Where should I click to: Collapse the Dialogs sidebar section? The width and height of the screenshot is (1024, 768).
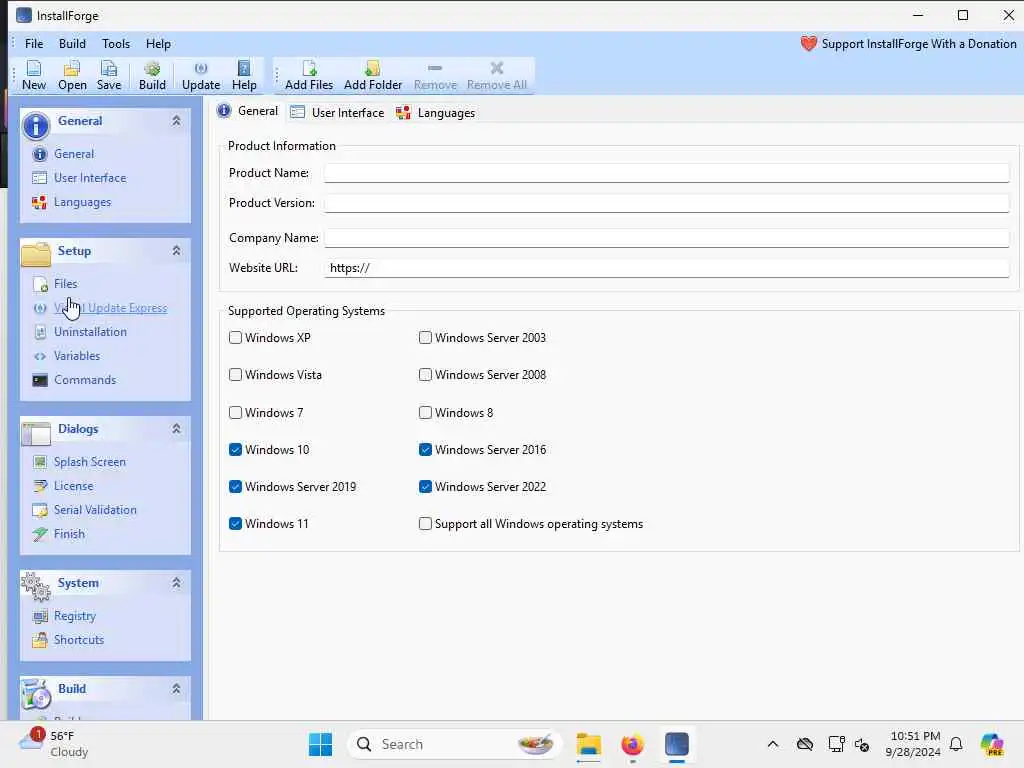click(176, 429)
